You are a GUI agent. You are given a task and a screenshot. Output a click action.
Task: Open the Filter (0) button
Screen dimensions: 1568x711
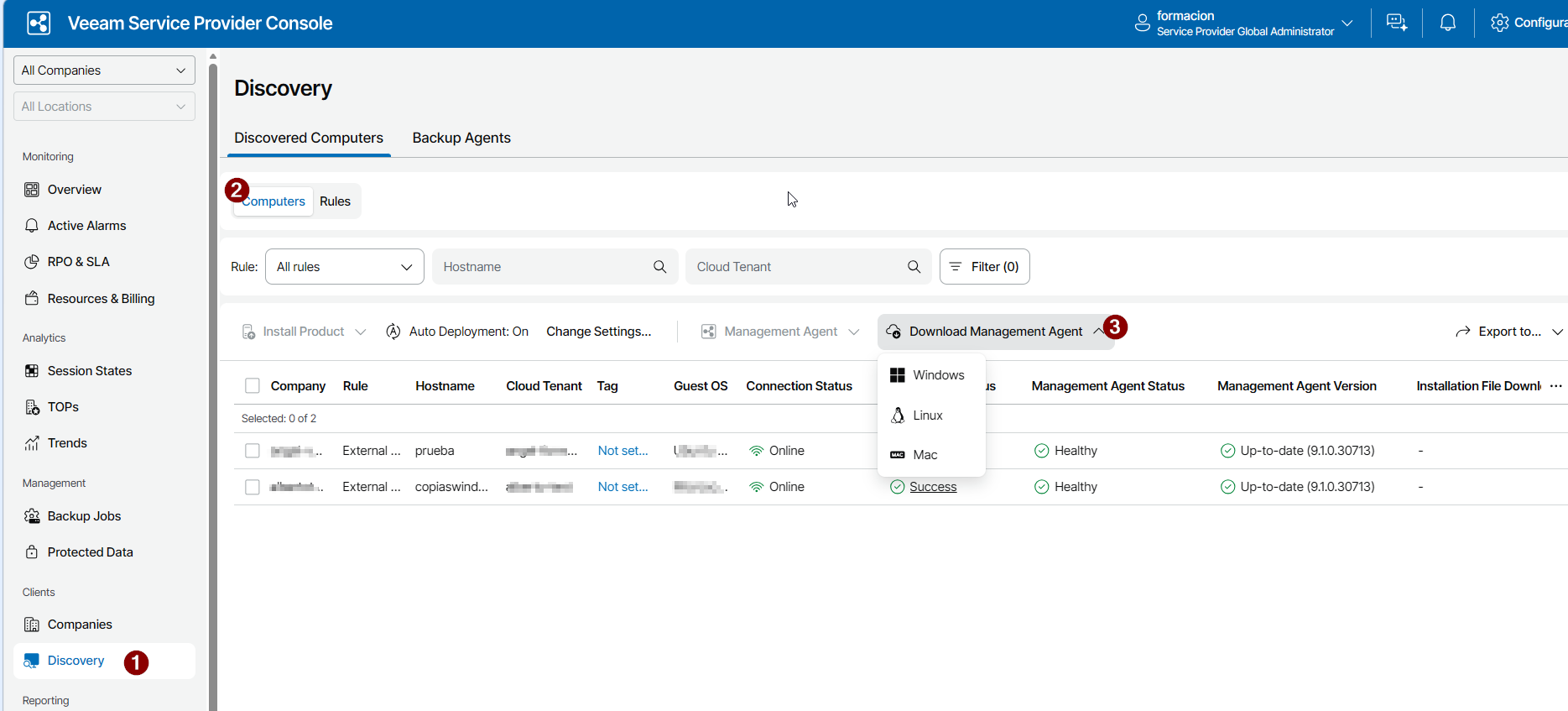tap(984, 267)
